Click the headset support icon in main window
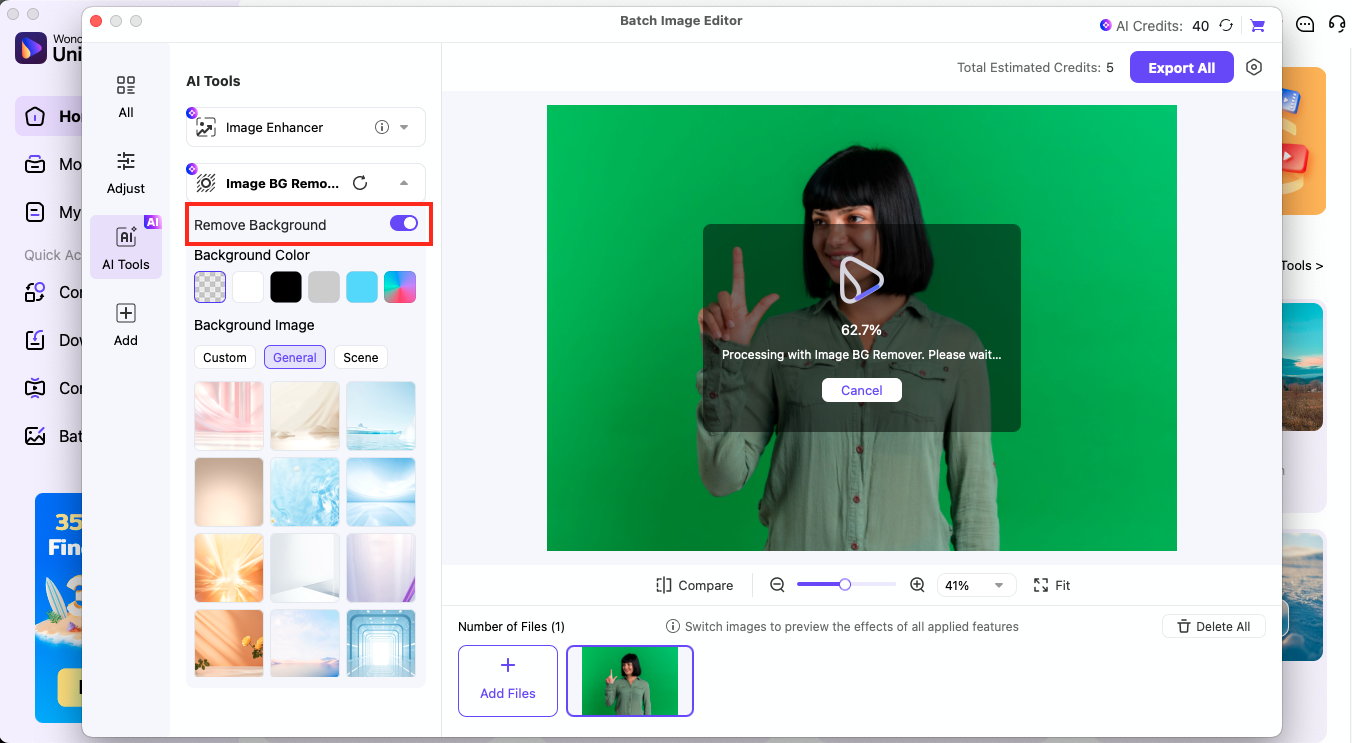Viewport: 1352px width, 743px height. tap(1337, 24)
